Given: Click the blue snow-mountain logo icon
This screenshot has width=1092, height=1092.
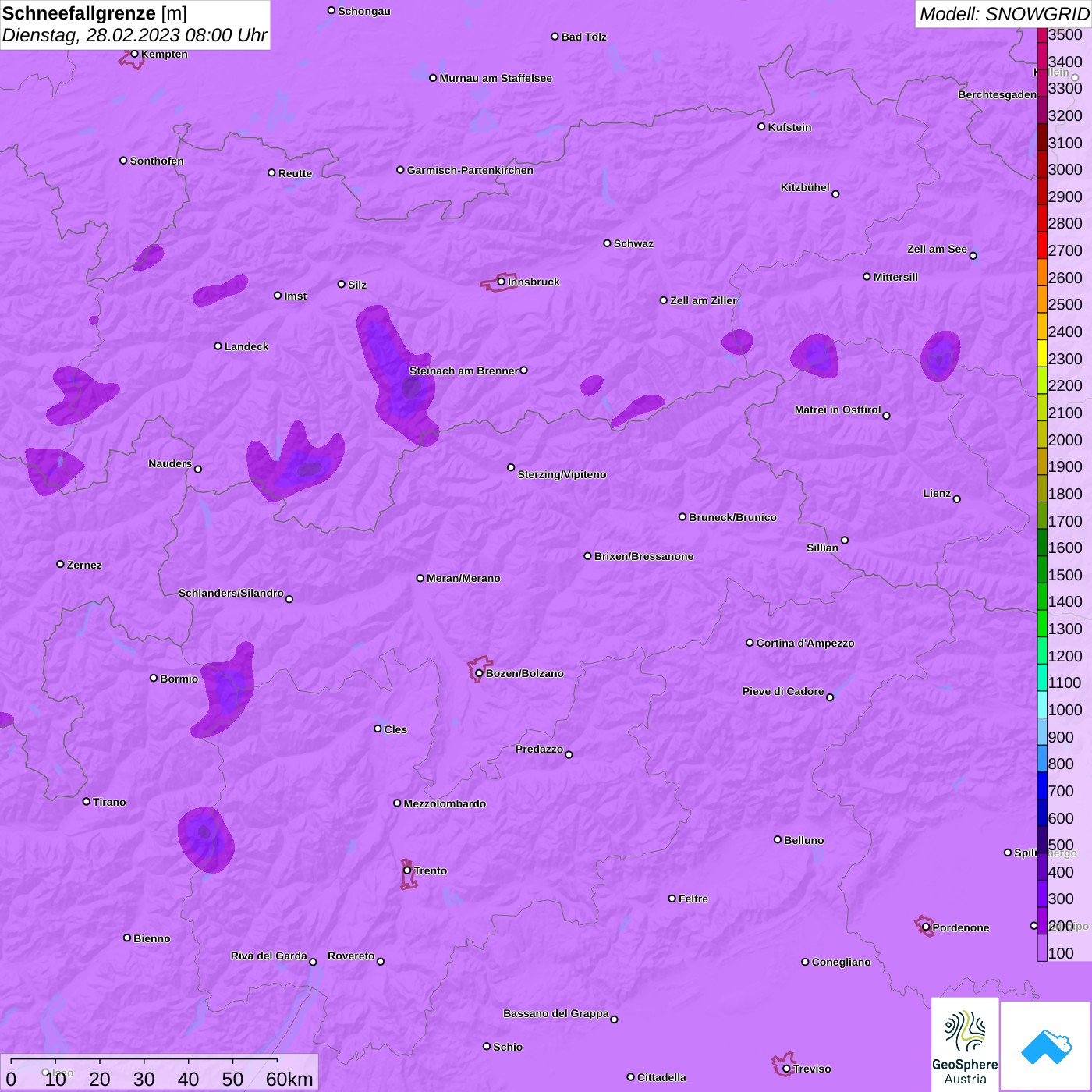Looking at the screenshot, I should click(1045, 1046).
